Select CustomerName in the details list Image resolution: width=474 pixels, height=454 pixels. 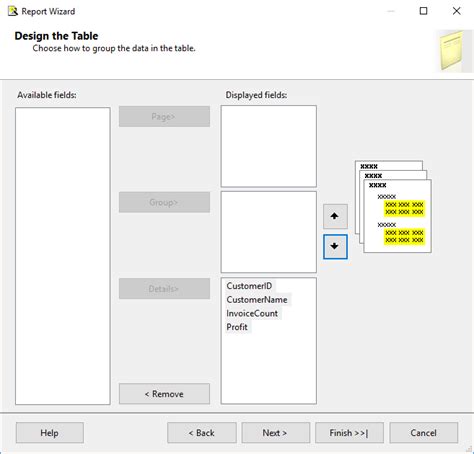click(x=257, y=300)
